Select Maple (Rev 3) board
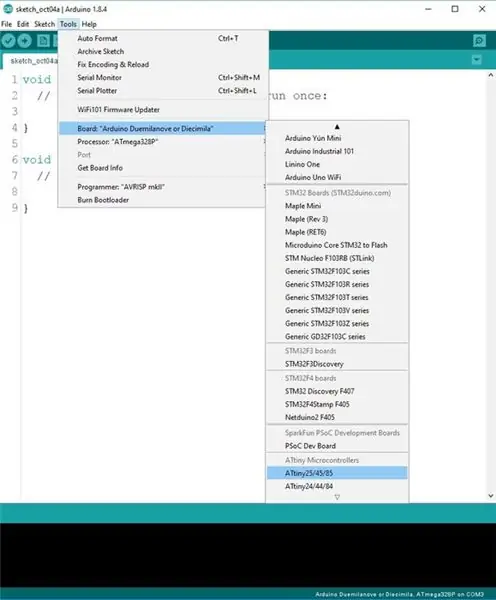496x600 pixels. [337, 219]
